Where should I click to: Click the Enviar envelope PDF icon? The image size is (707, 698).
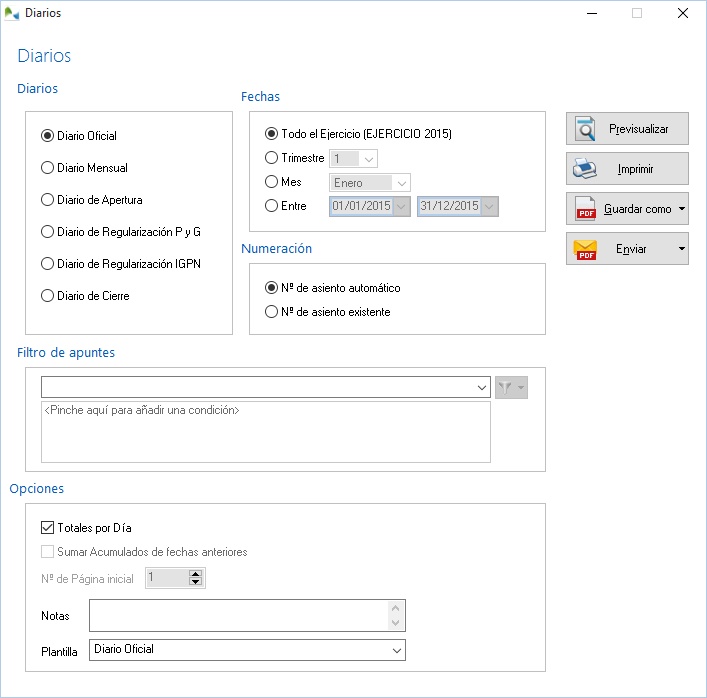pyautogui.click(x=585, y=249)
